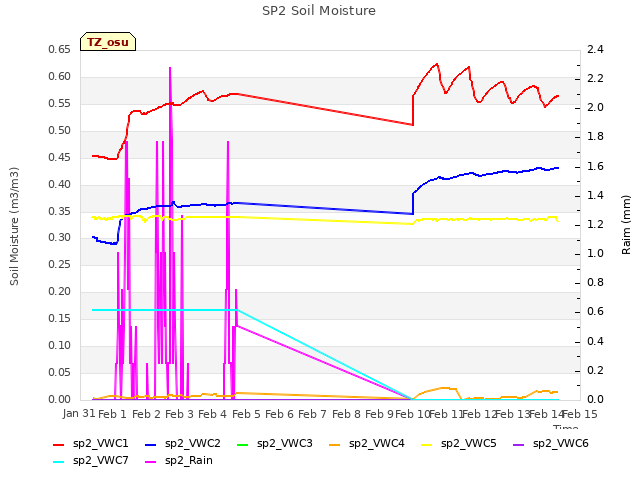Click the Feb 7 x-axis tick label
This screenshot has width=640, height=480.
[x=312, y=415]
